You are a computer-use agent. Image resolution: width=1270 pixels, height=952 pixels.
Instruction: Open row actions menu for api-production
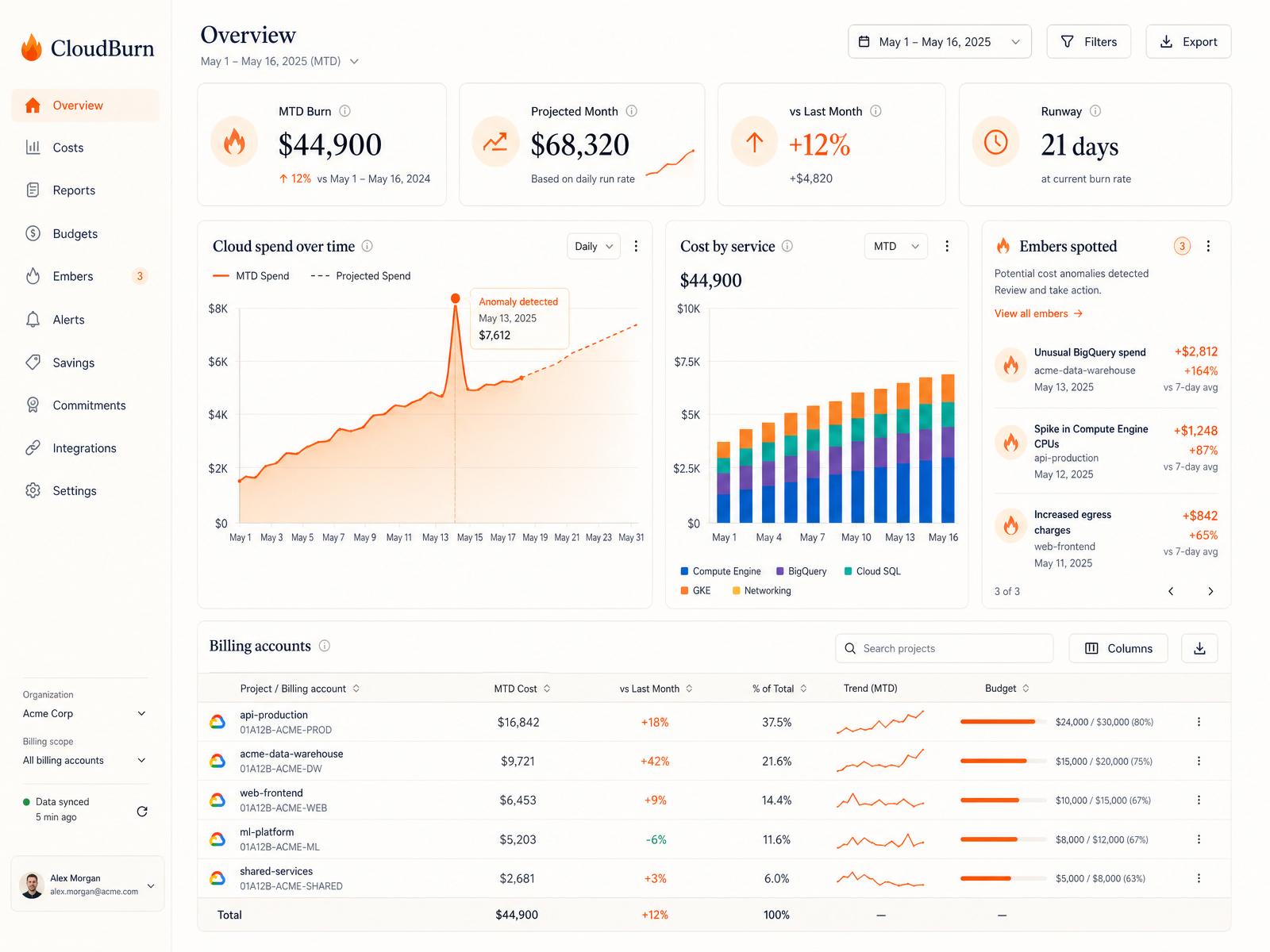(x=1199, y=722)
